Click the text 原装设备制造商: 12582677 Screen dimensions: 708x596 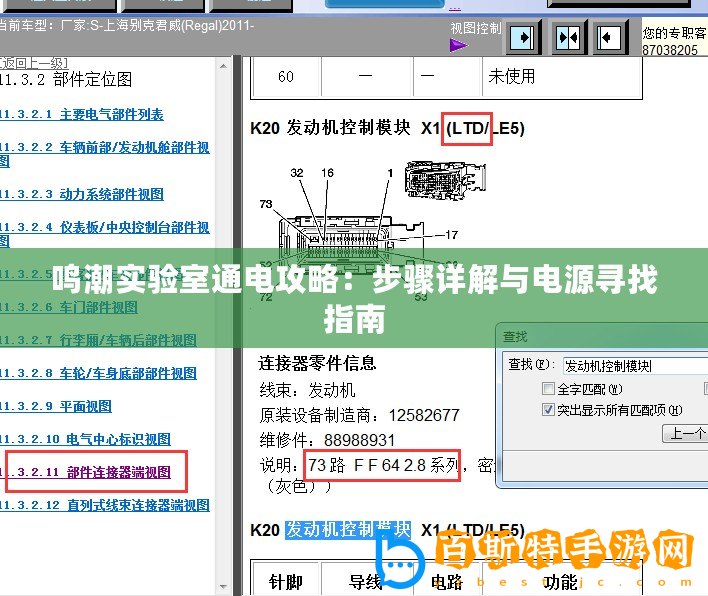[x=359, y=415]
